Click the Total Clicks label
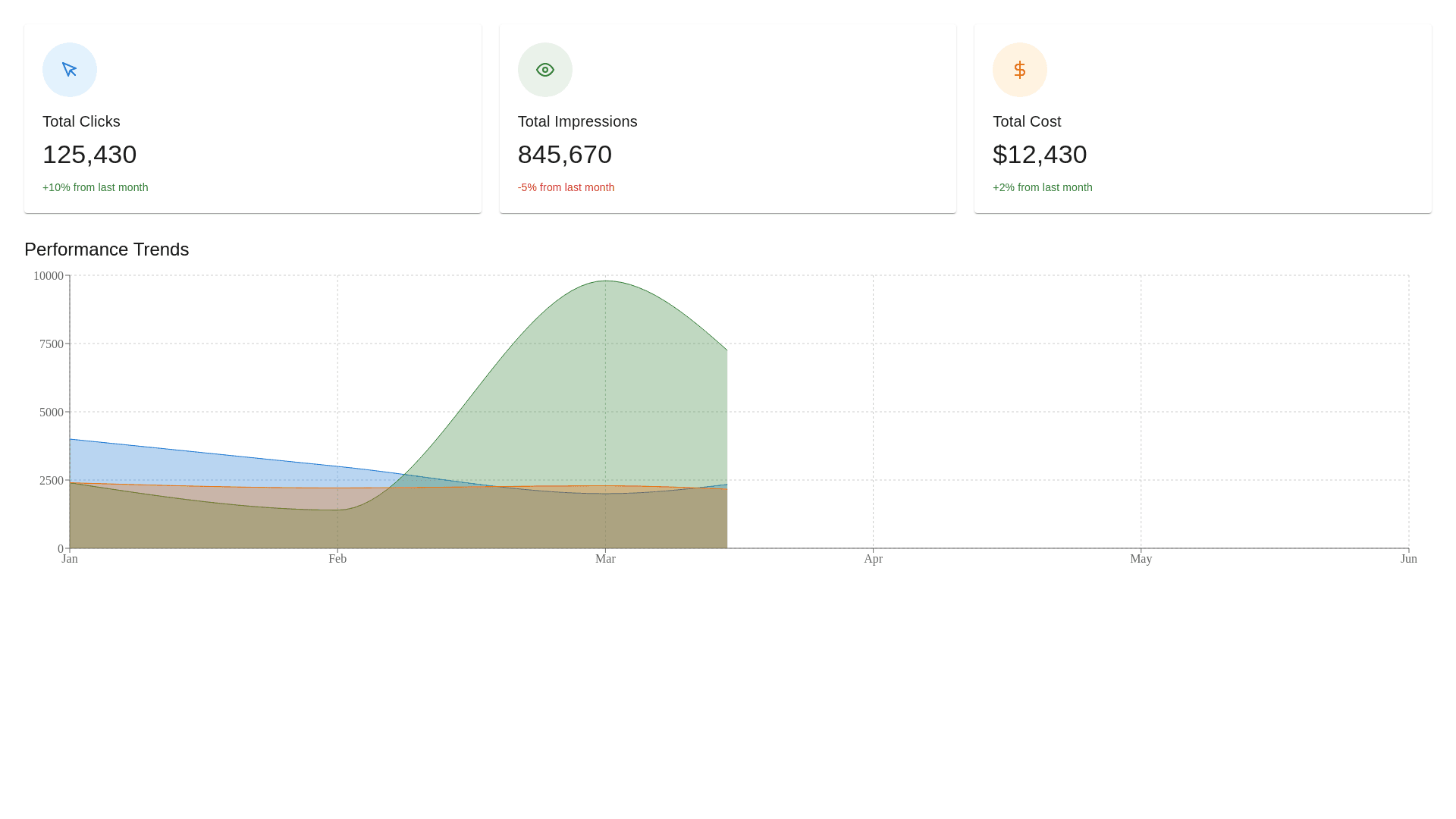1456x819 pixels. (x=81, y=121)
